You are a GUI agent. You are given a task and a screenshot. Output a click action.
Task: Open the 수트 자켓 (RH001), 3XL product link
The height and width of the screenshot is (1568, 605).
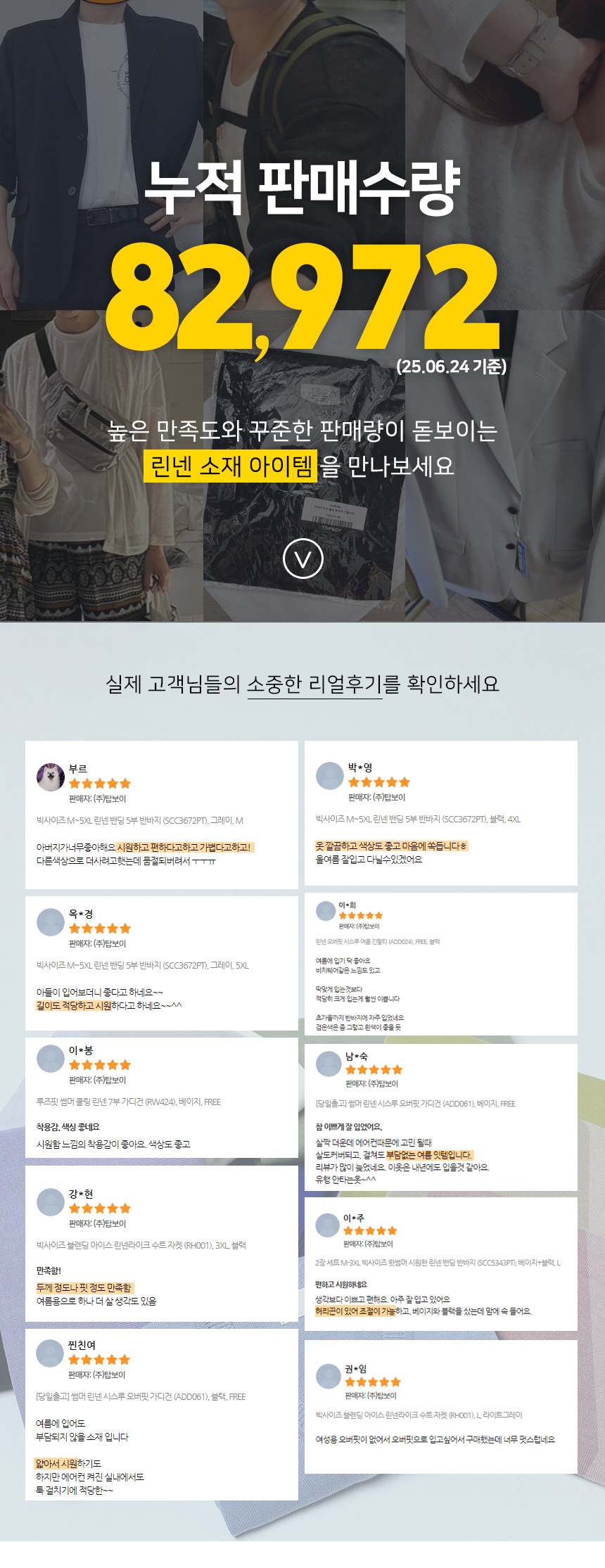[141, 1245]
